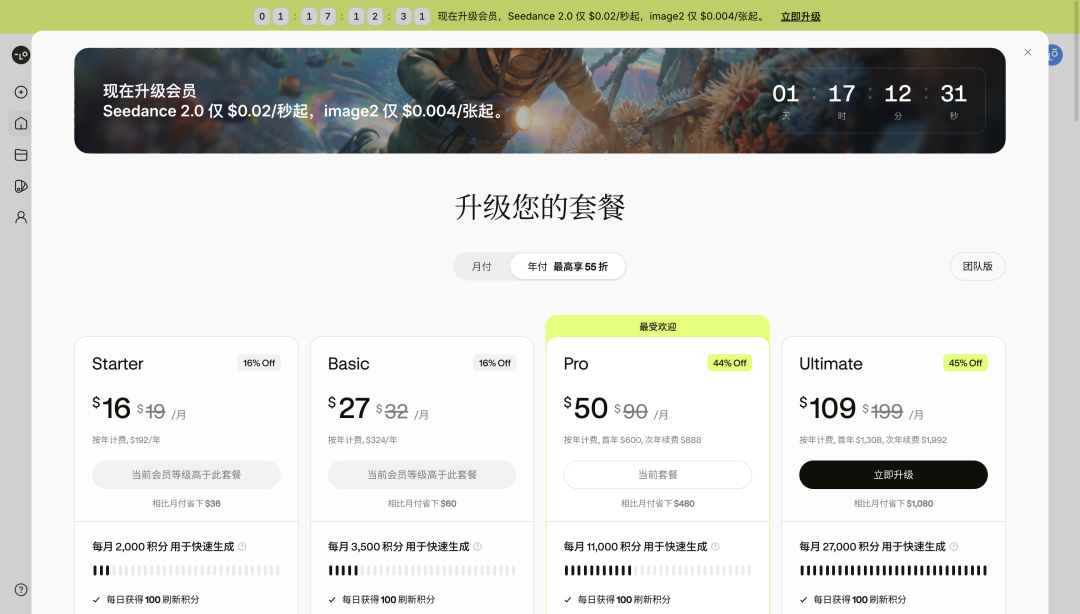Open the folder assets icon in the sidebar

[21, 155]
